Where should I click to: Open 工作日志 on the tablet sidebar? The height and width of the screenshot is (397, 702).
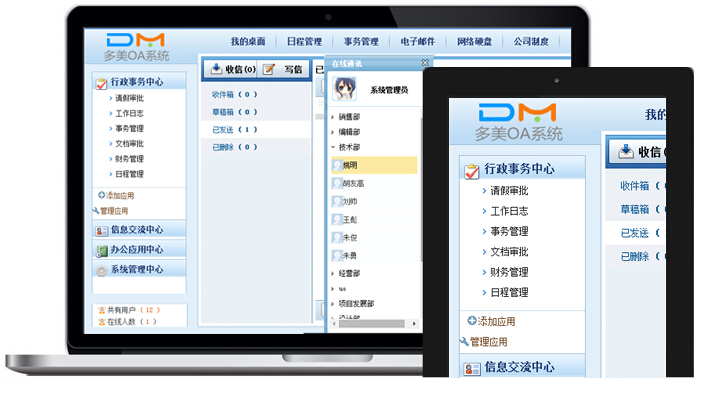pyautogui.click(x=509, y=211)
